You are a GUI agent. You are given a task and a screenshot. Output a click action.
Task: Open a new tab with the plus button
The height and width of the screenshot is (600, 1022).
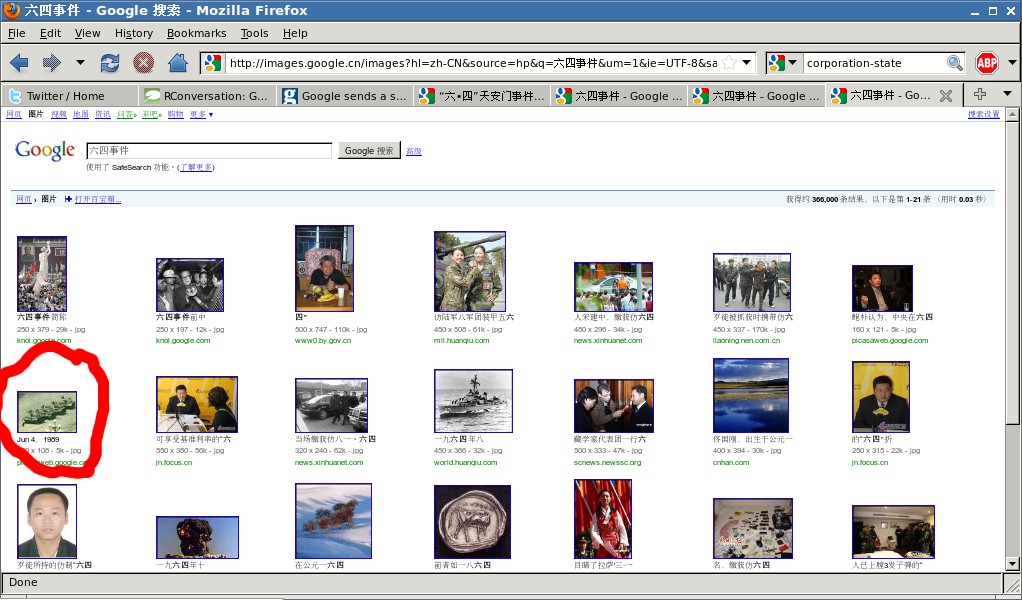pyautogui.click(x=980, y=95)
